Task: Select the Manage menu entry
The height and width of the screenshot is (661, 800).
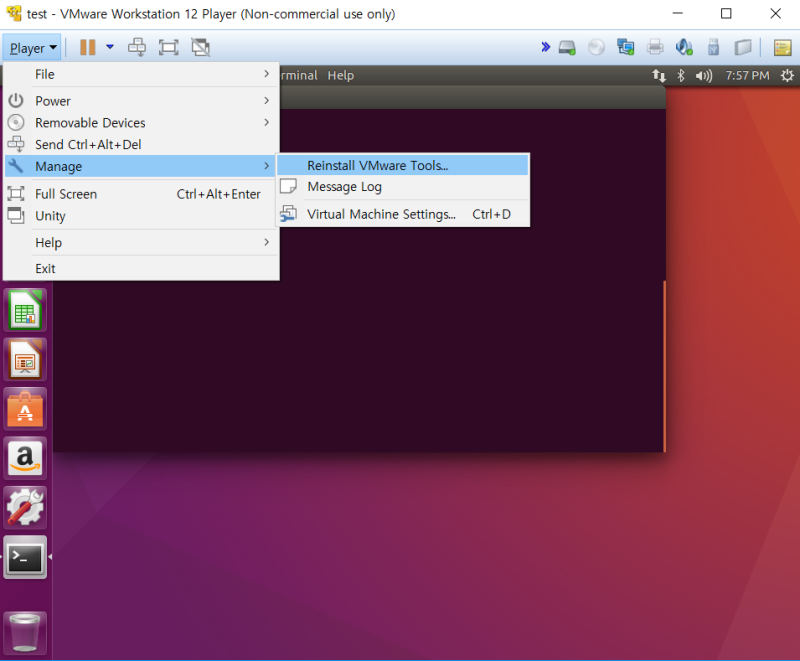Action: point(142,166)
